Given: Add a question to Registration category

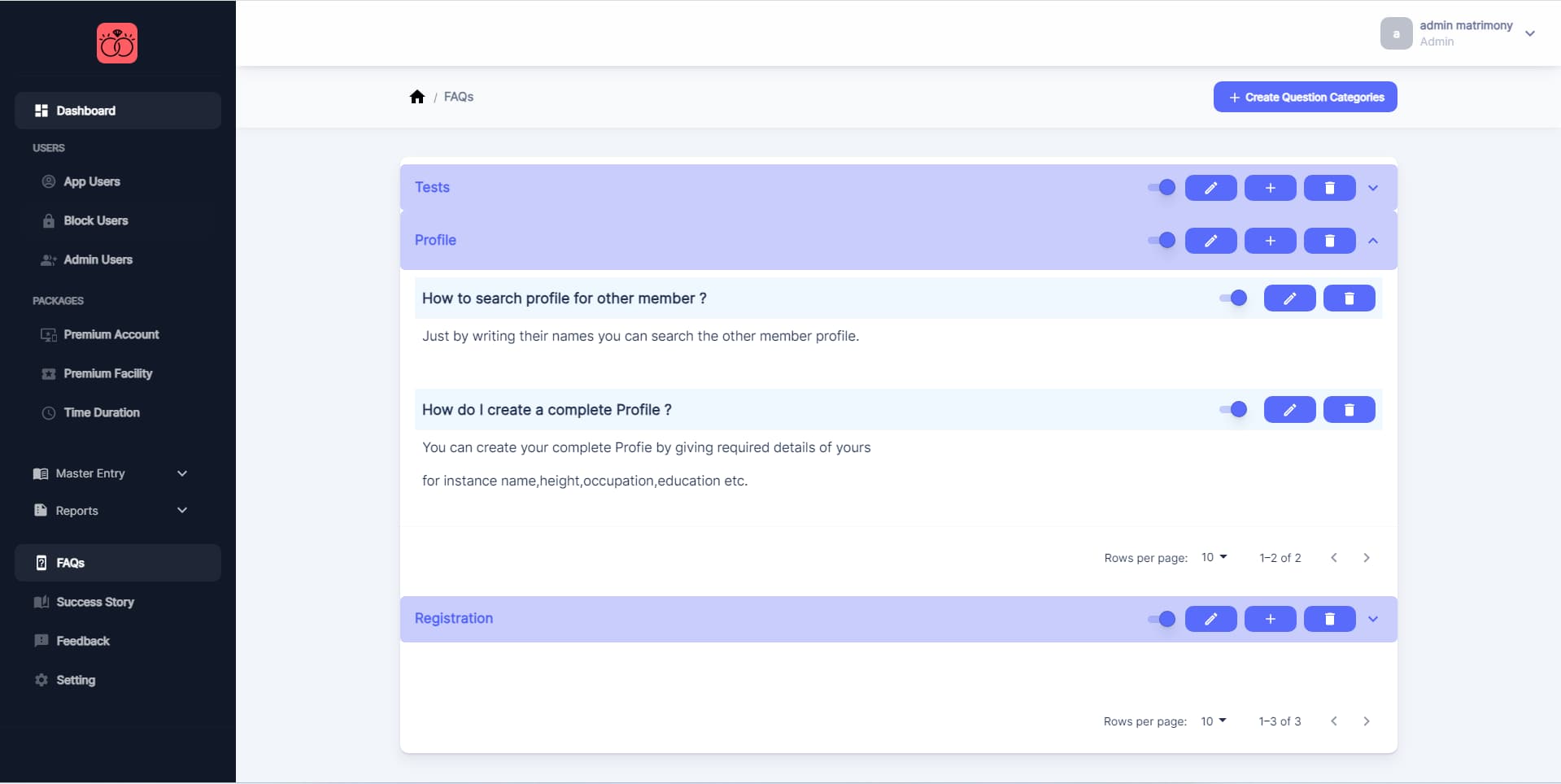Looking at the screenshot, I should tap(1270, 619).
